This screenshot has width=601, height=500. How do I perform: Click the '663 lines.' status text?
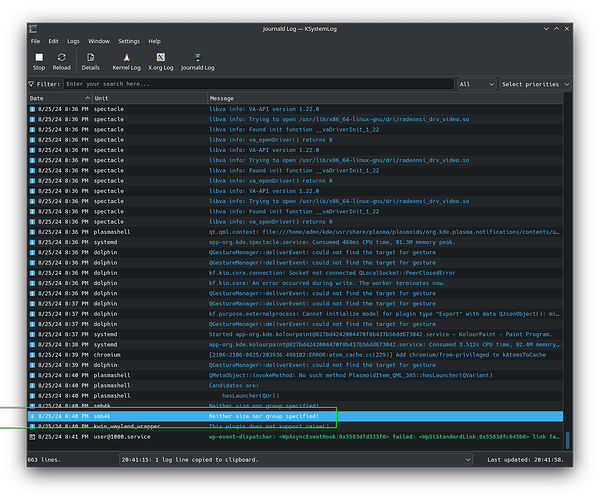coord(44,460)
